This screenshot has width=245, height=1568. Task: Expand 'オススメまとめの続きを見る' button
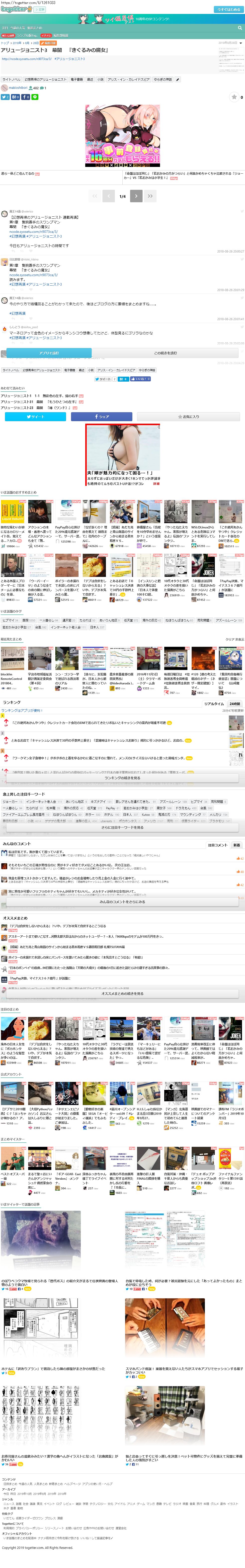click(123, 993)
